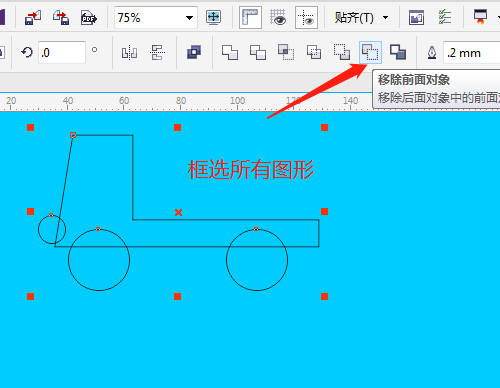Click the Weld shaping icon
This screenshot has width=500, height=388.
point(230,52)
